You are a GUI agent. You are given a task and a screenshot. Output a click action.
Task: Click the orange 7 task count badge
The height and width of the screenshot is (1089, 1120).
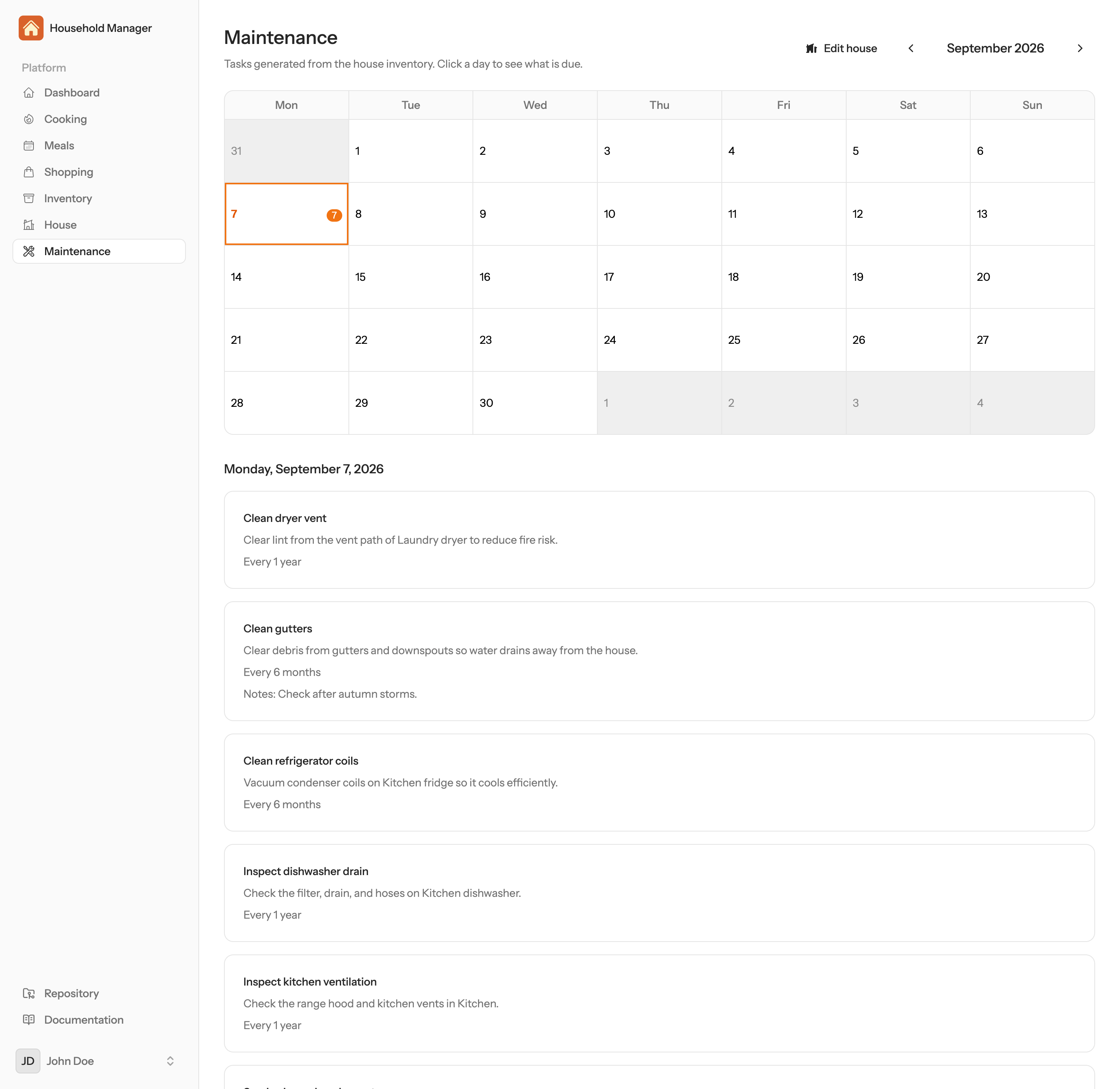tap(334, 215)
